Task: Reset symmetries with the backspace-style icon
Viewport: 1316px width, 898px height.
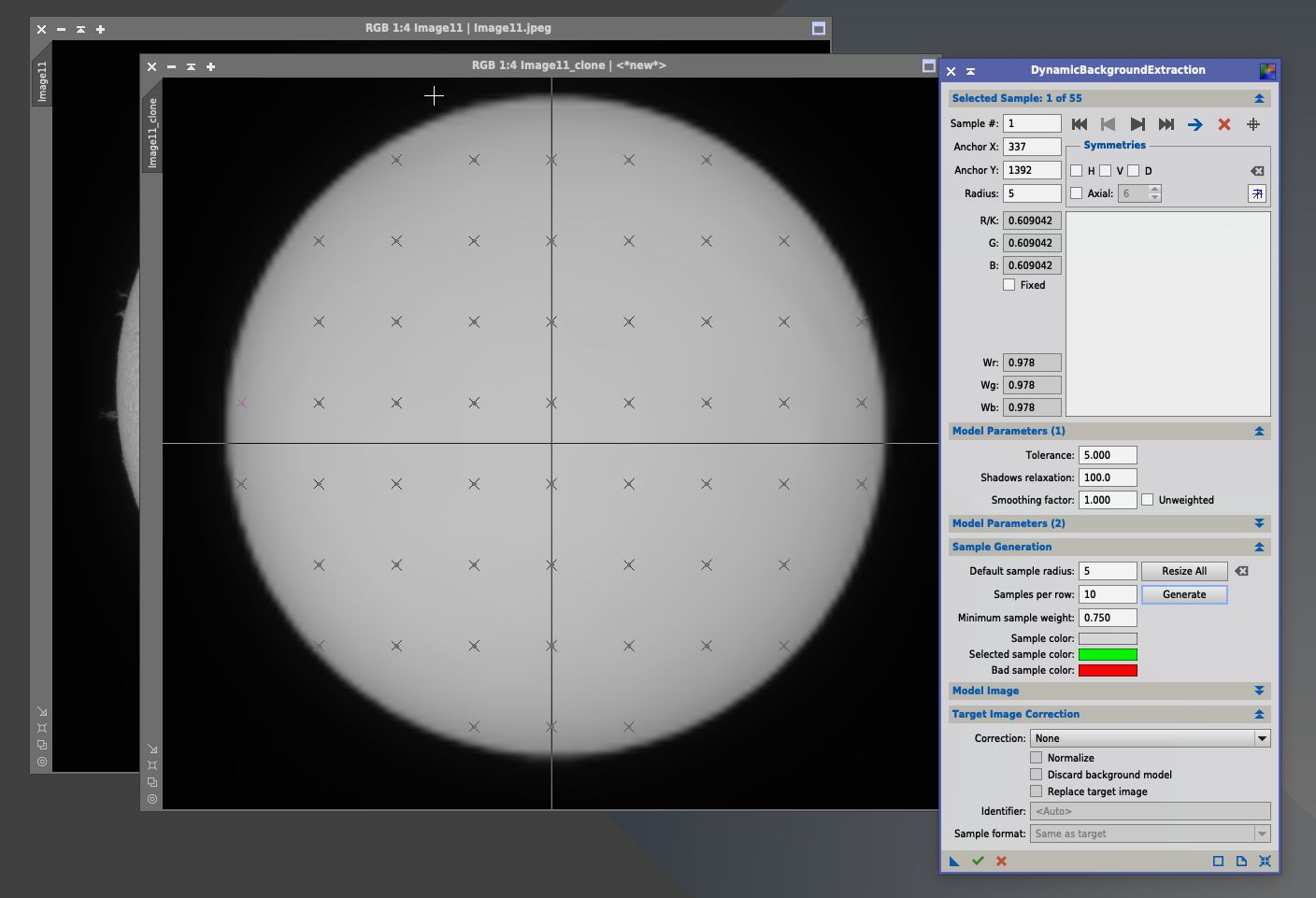Action: pyautogui.click(x=1257, y=171)
